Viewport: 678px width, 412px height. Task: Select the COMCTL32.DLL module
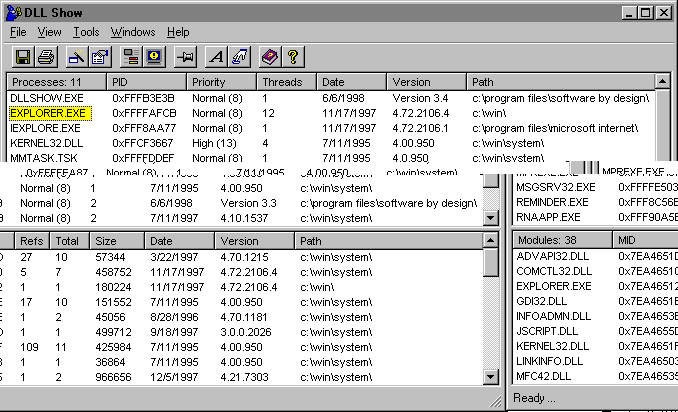point(554,271)
